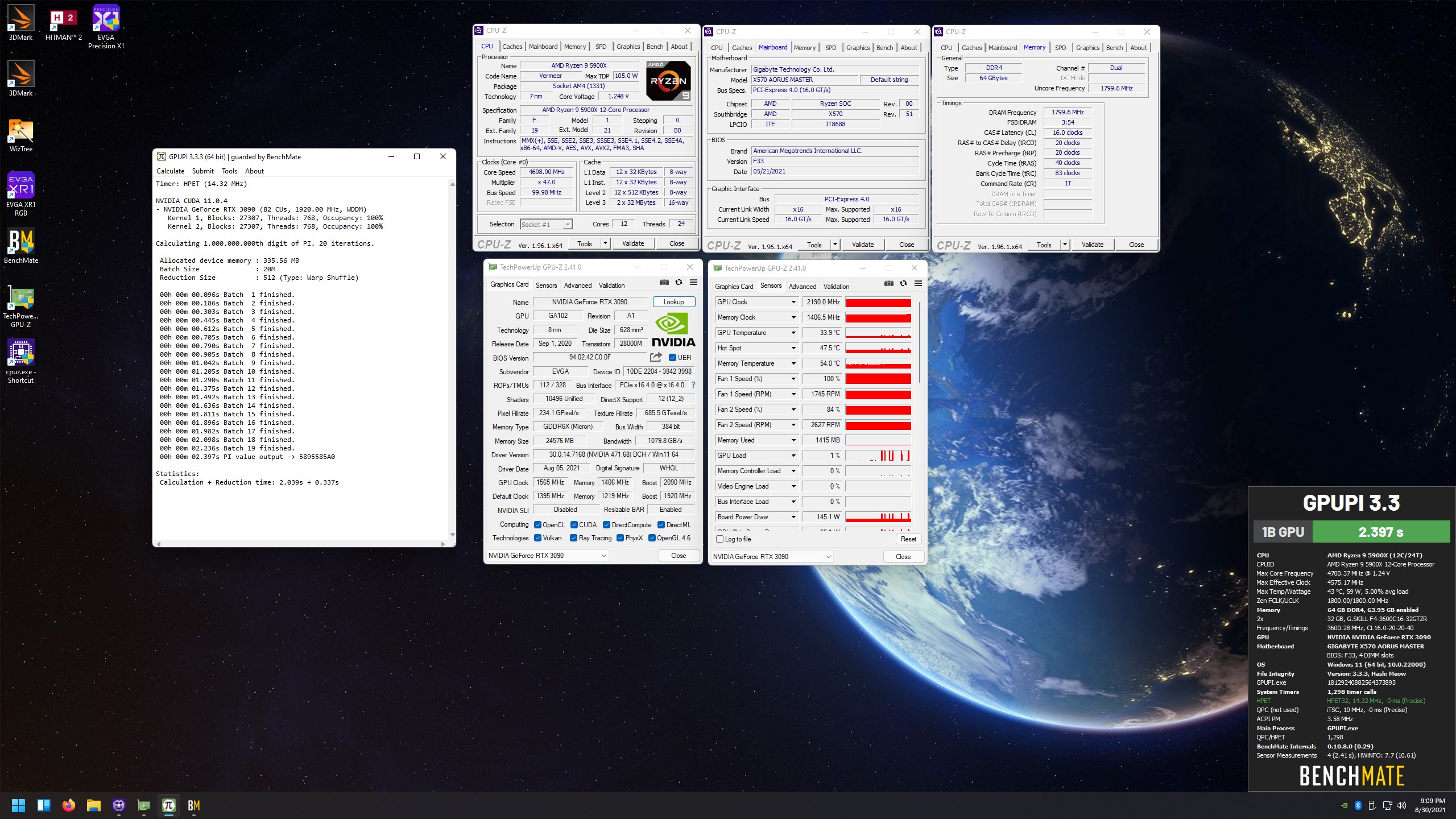This screenshot has width=1456, height=819.
Task: Switch to GPU-Z taskbar icon
Action: (x=143, y=805)
